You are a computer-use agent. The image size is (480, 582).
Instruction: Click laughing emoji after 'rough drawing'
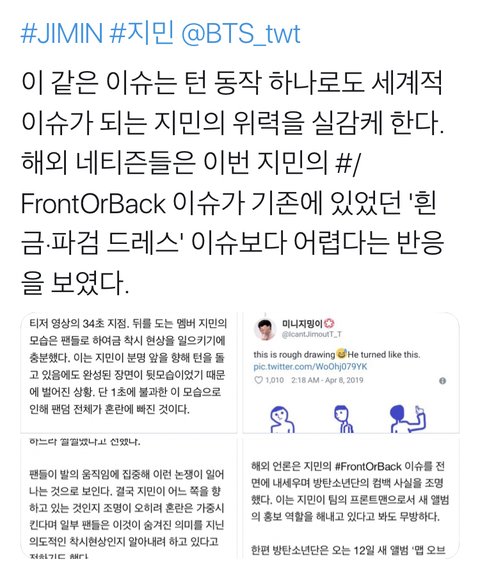click(341, 354)
